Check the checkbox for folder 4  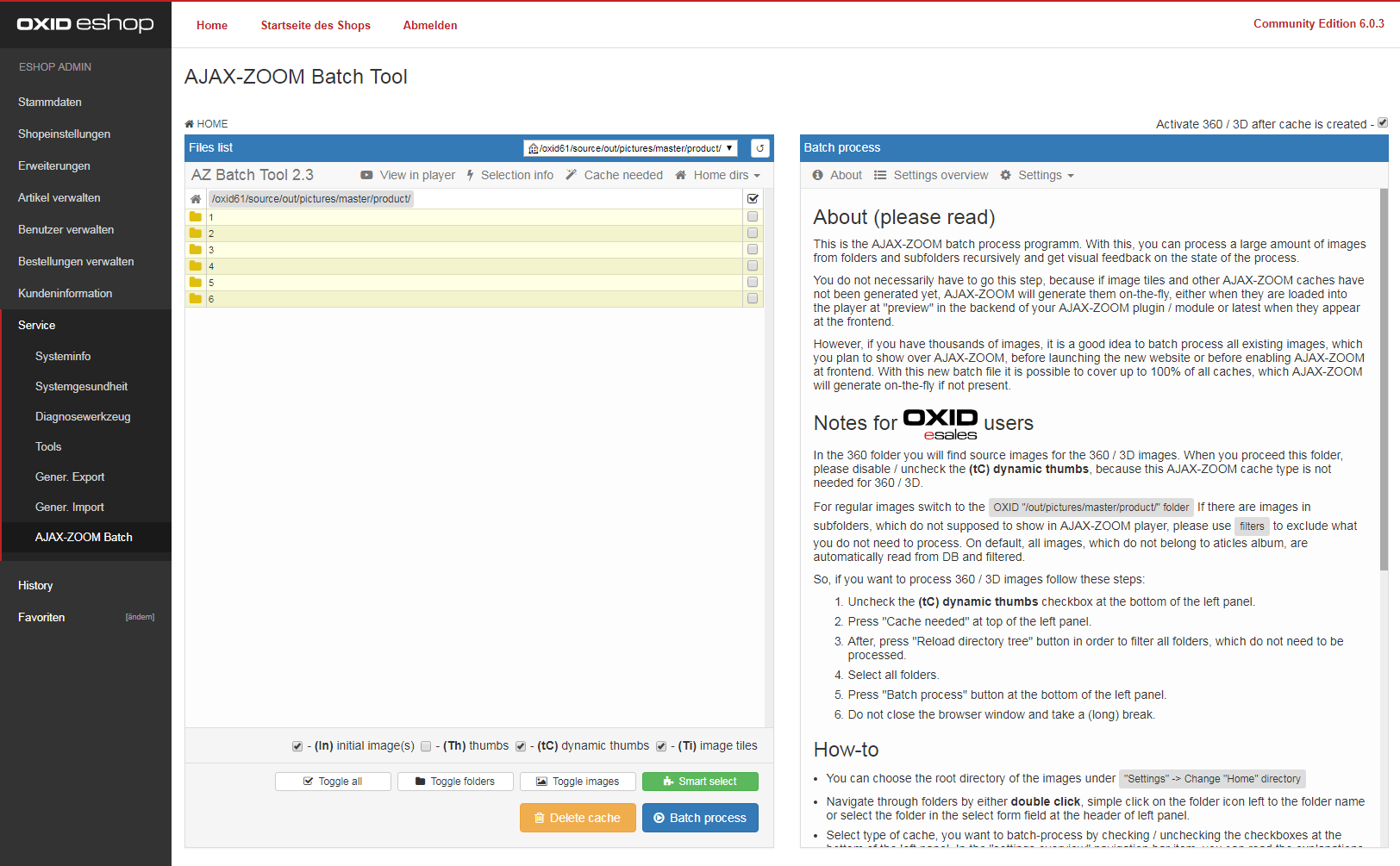coord(753,266)
